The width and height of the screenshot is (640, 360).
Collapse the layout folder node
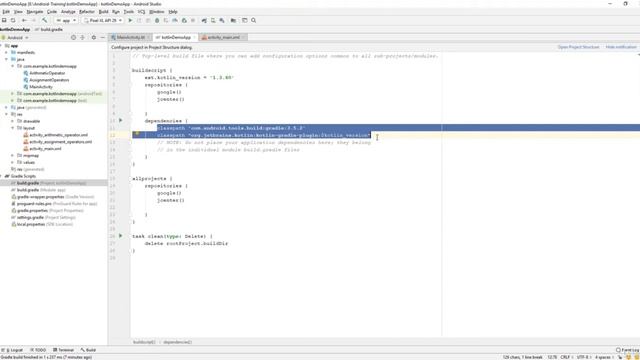tap(13, 128)
